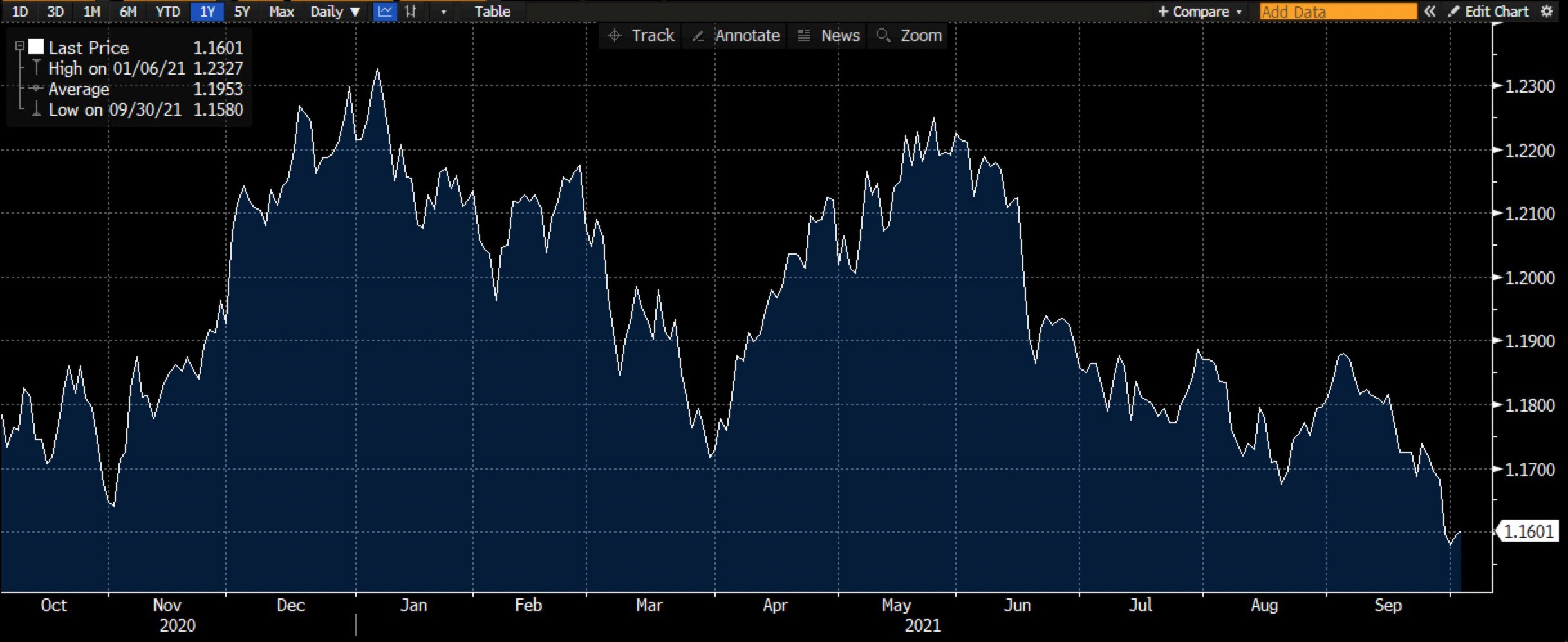Viewport: 1568px width, 642px height.
Task: Toggle the Last Price series visibility
Action: click(37, 46)
